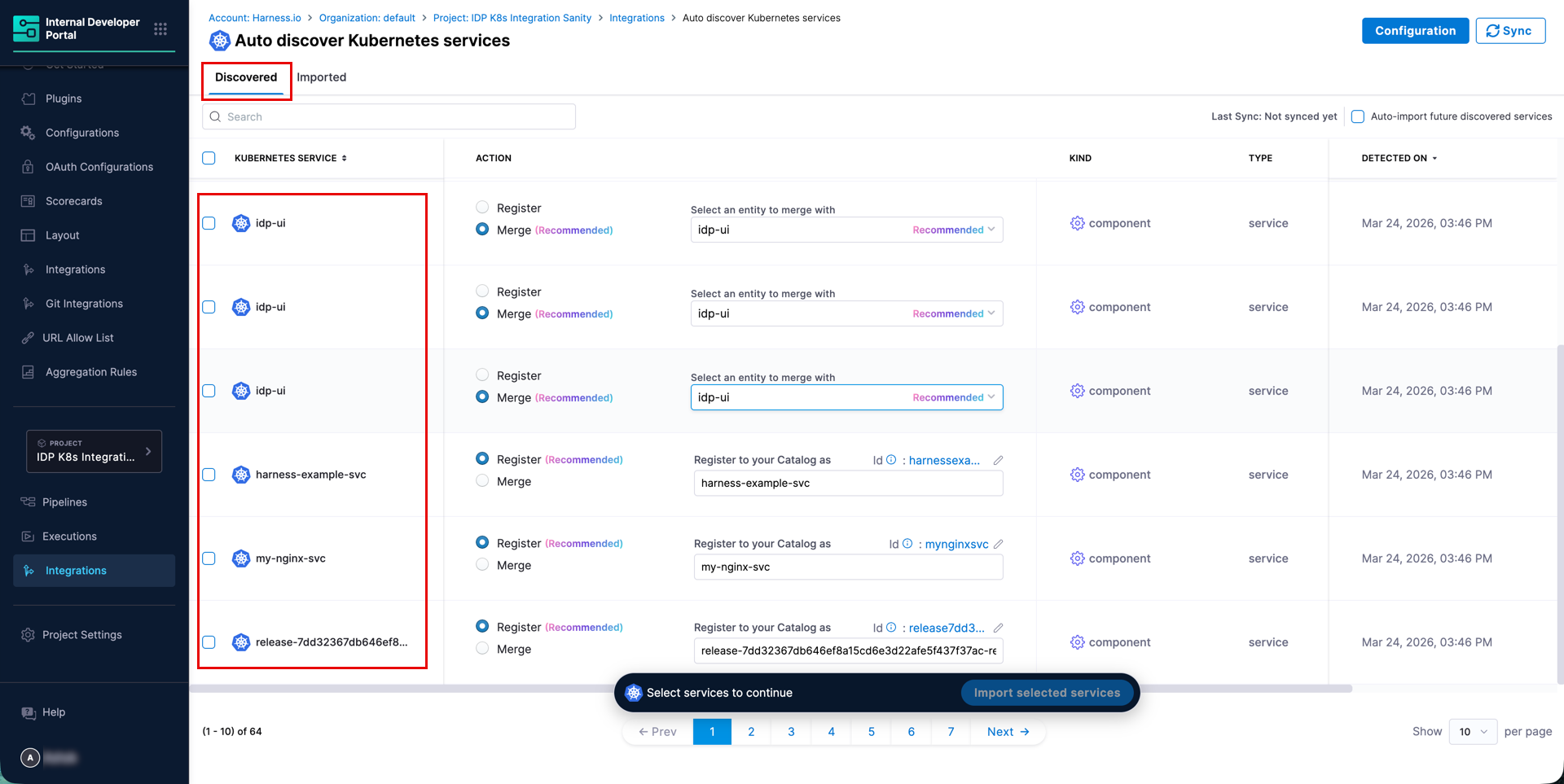The image size is (1564, 784).
Task: Click the Kubernetes icon for harness-example-svc
Action: tap(241, 475)
